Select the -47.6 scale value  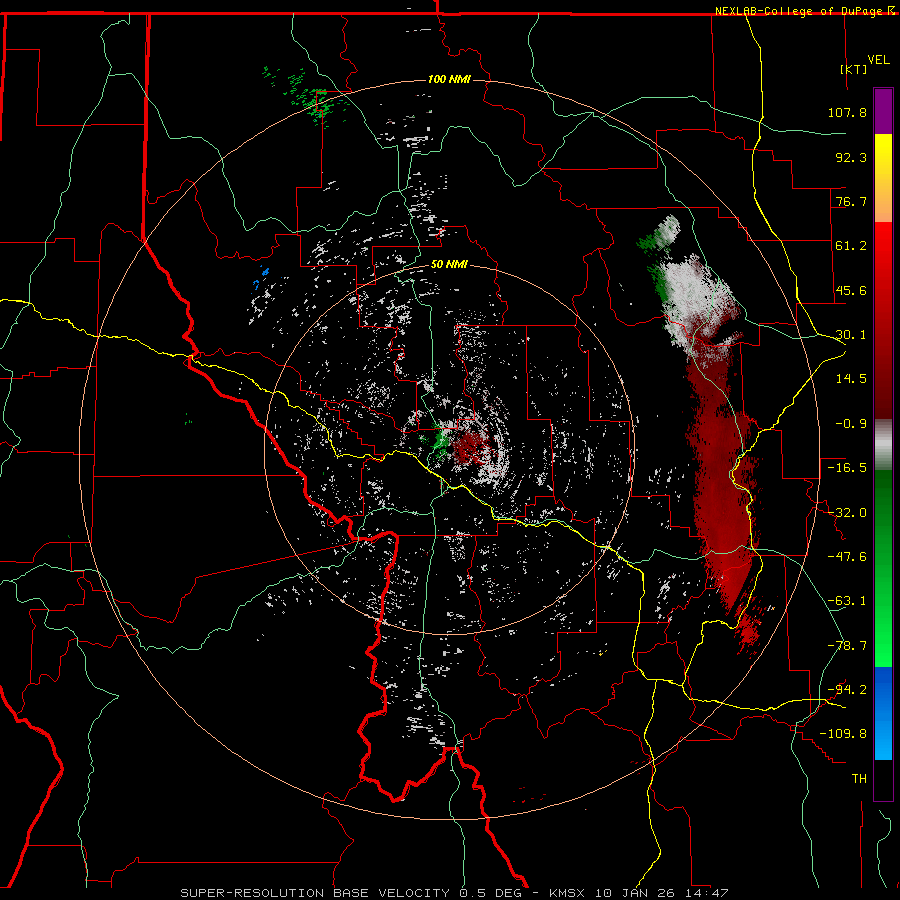point(847,556)
